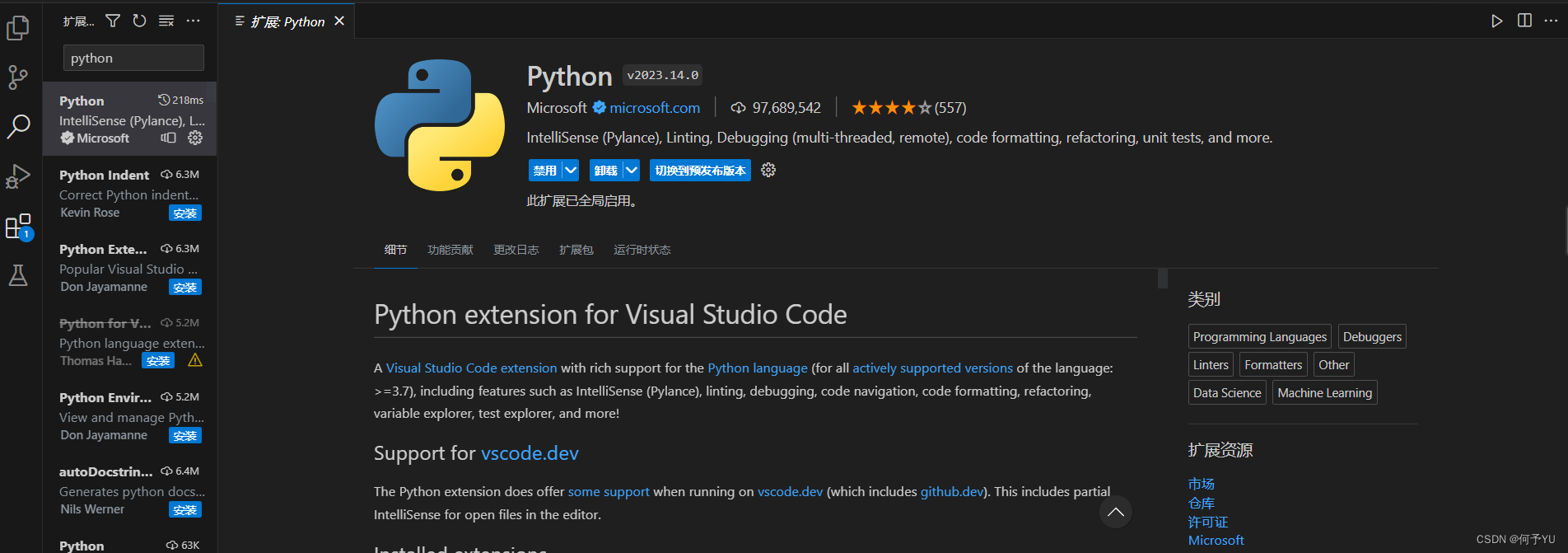Click 切换到预发布版本 button

coord(700,170)
